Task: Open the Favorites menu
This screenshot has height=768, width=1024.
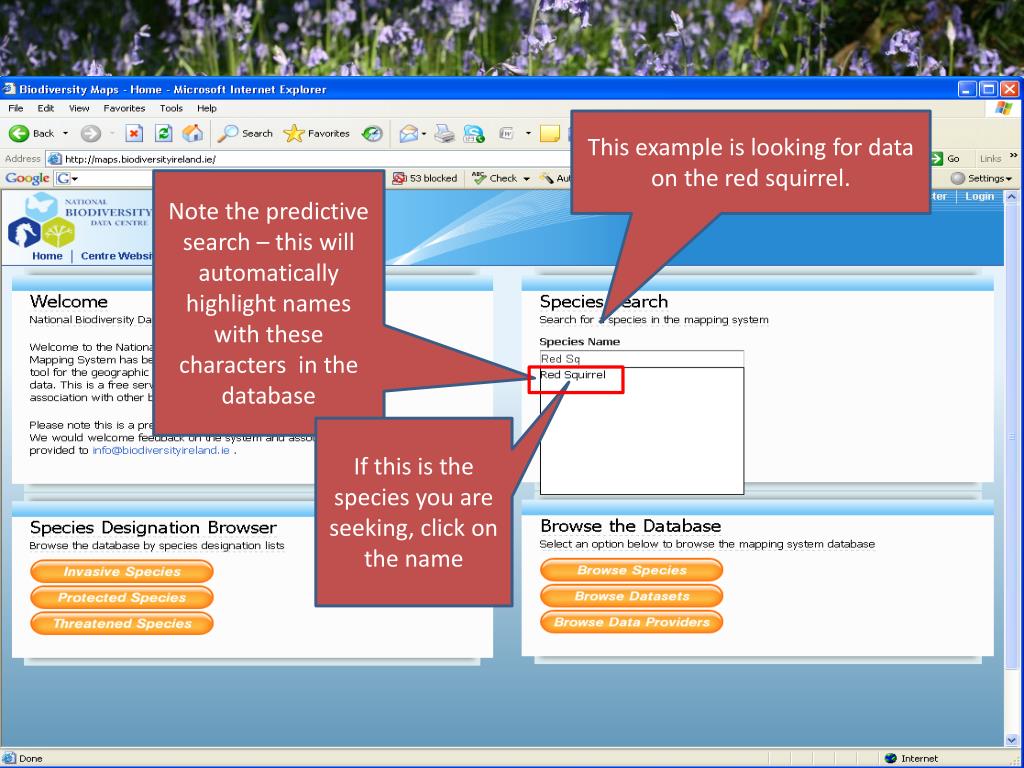Action: pos(124,108)
